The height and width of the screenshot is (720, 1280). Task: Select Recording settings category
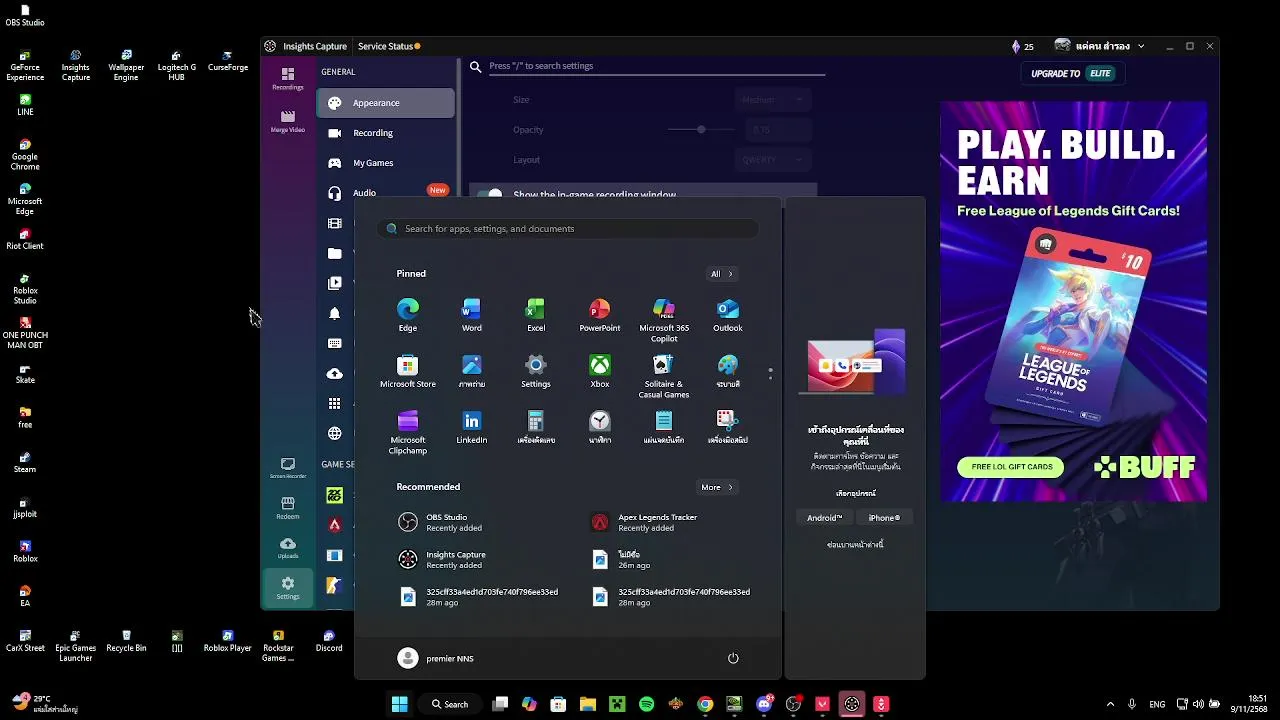tap(386, 133)
